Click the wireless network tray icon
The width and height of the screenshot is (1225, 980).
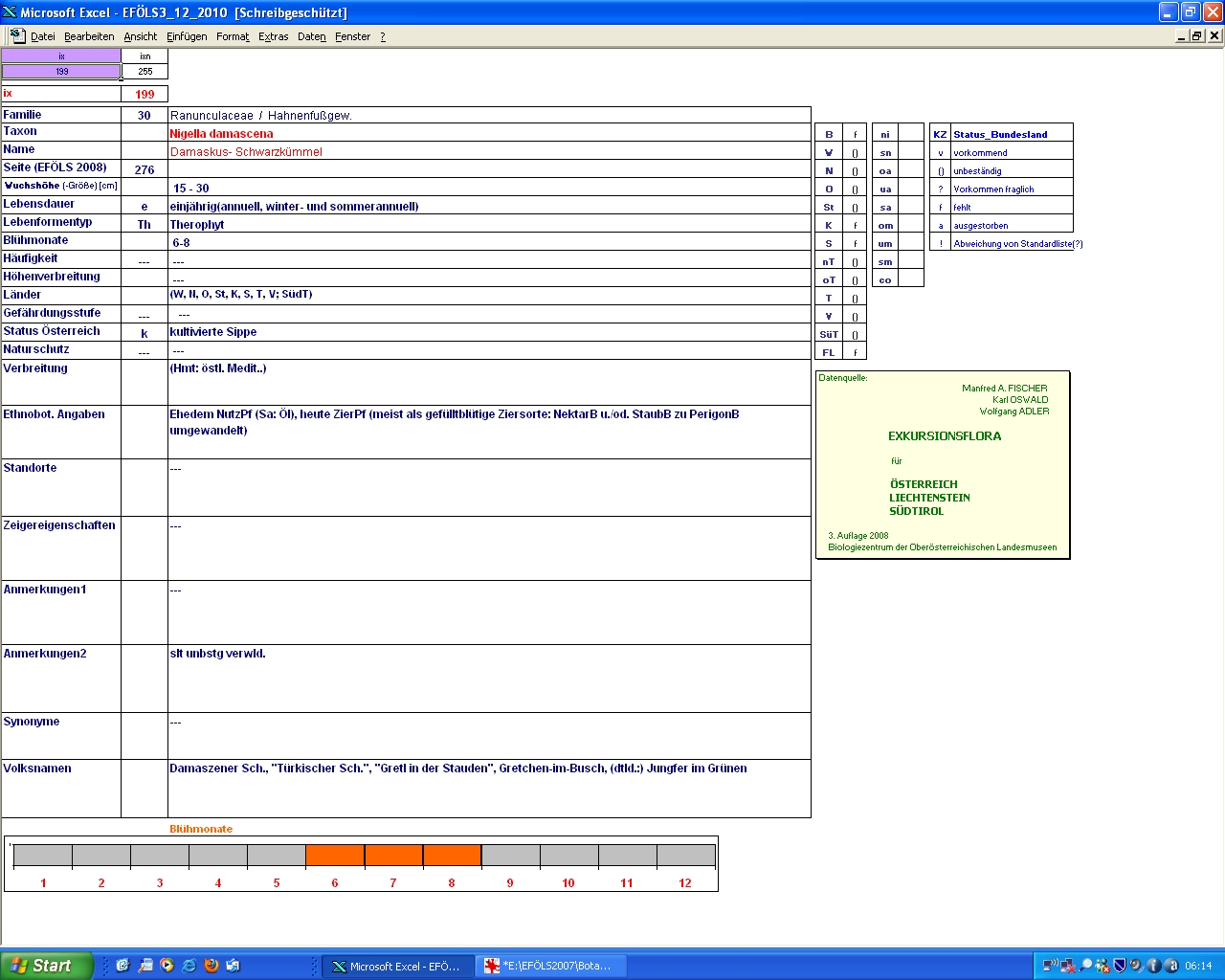(1051, 966)
